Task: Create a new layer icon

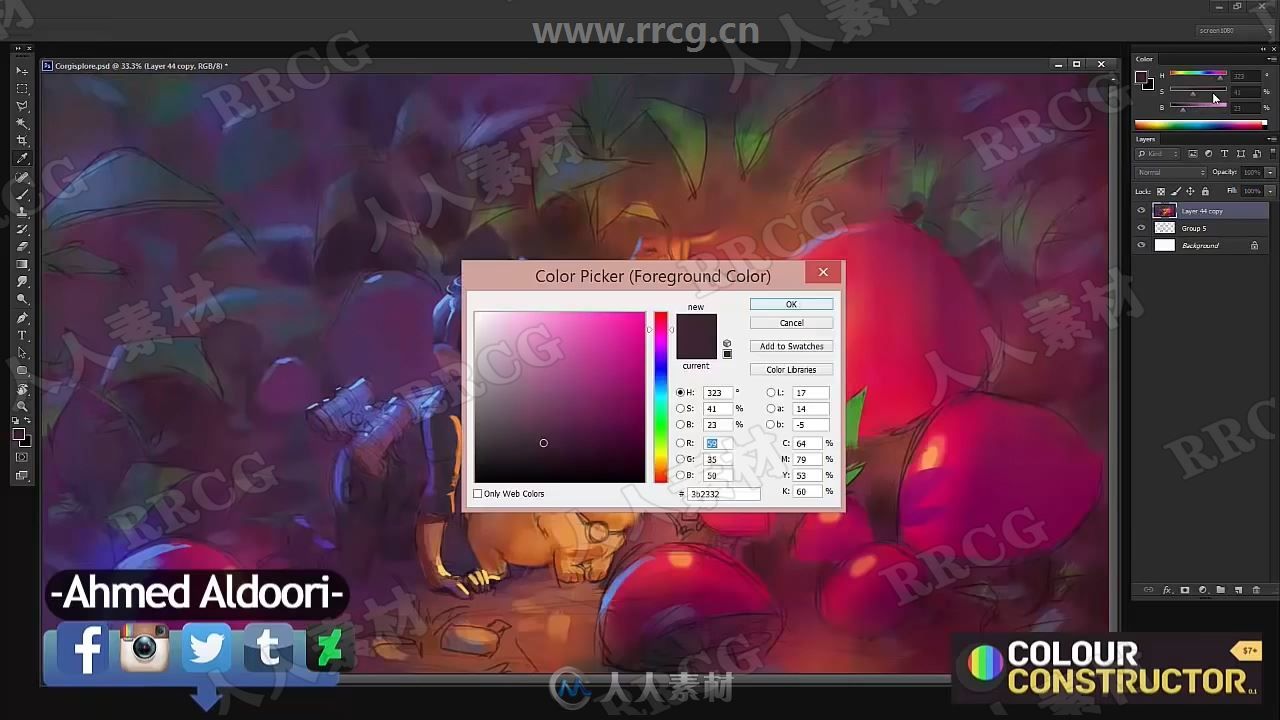Action: pyautogui.click(x=1238, y=590)
